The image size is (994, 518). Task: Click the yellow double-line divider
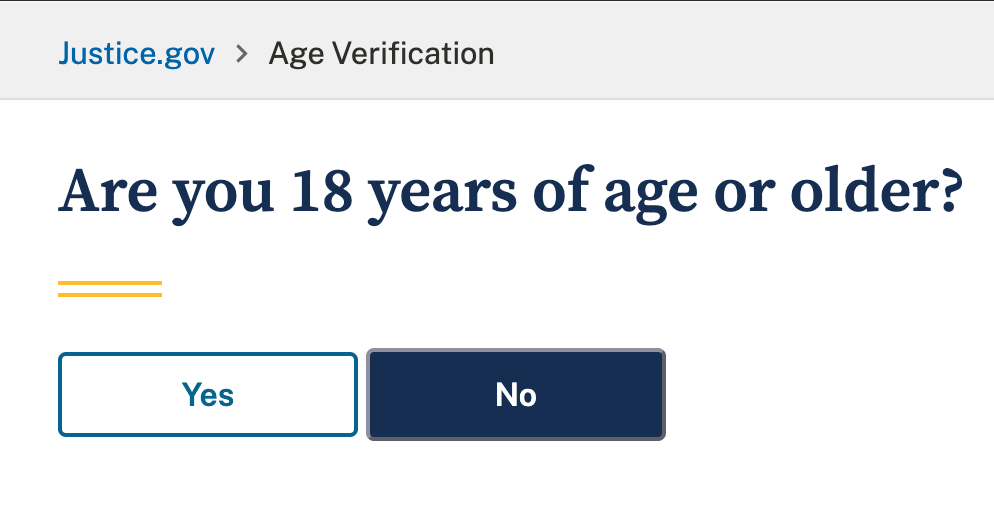pyautogui.click(x=110, y=290)
